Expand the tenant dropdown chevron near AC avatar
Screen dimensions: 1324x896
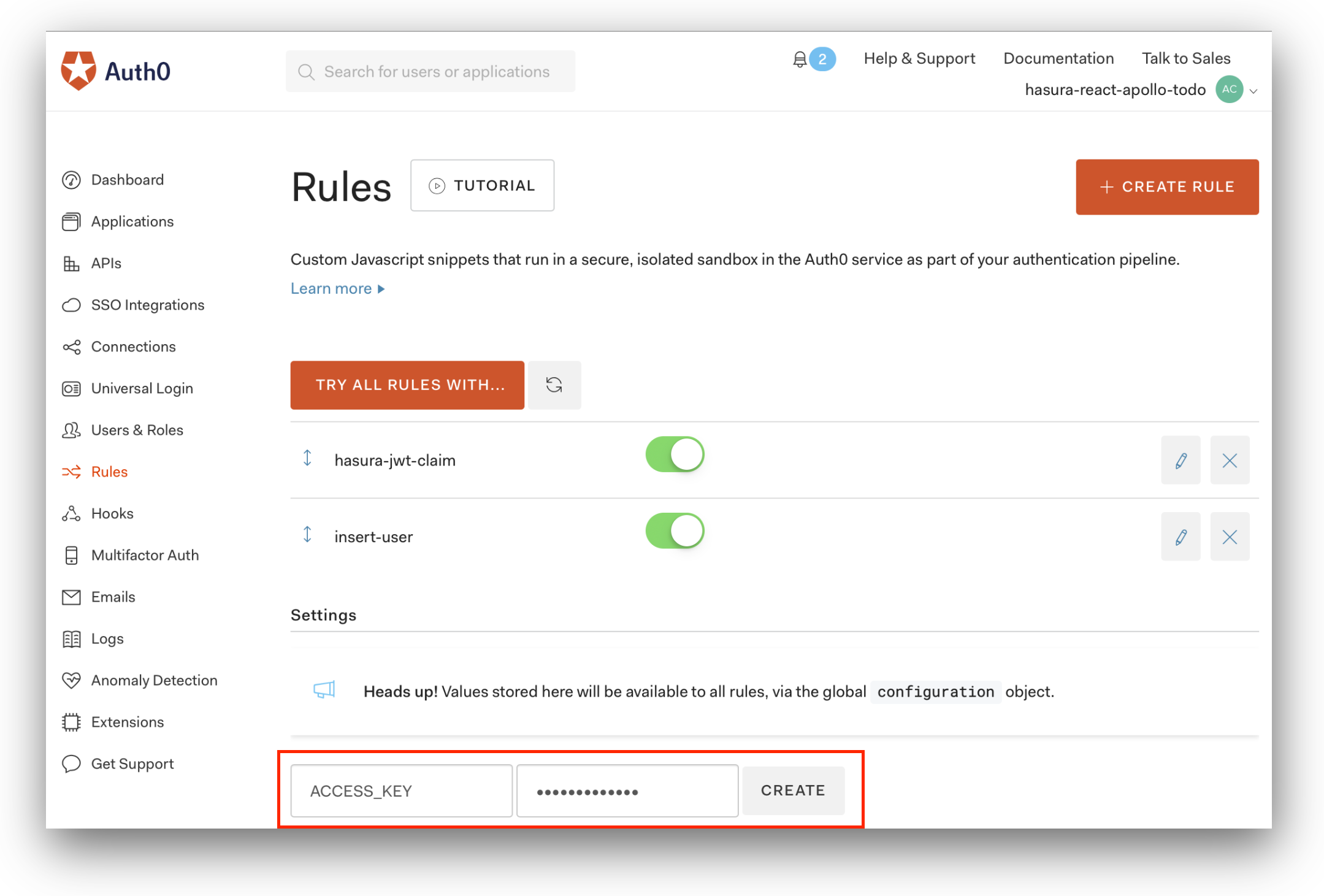[x=1253, y=91]
